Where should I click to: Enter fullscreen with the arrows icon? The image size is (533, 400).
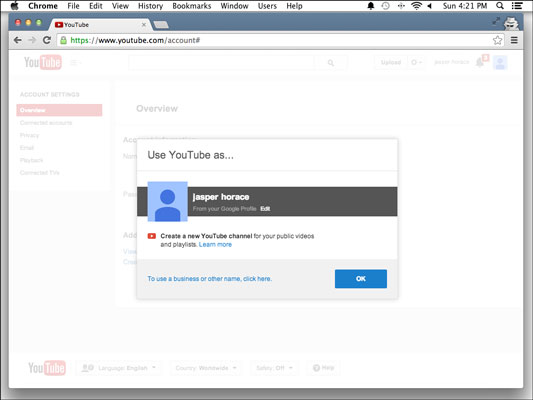[x=496, y=21]
